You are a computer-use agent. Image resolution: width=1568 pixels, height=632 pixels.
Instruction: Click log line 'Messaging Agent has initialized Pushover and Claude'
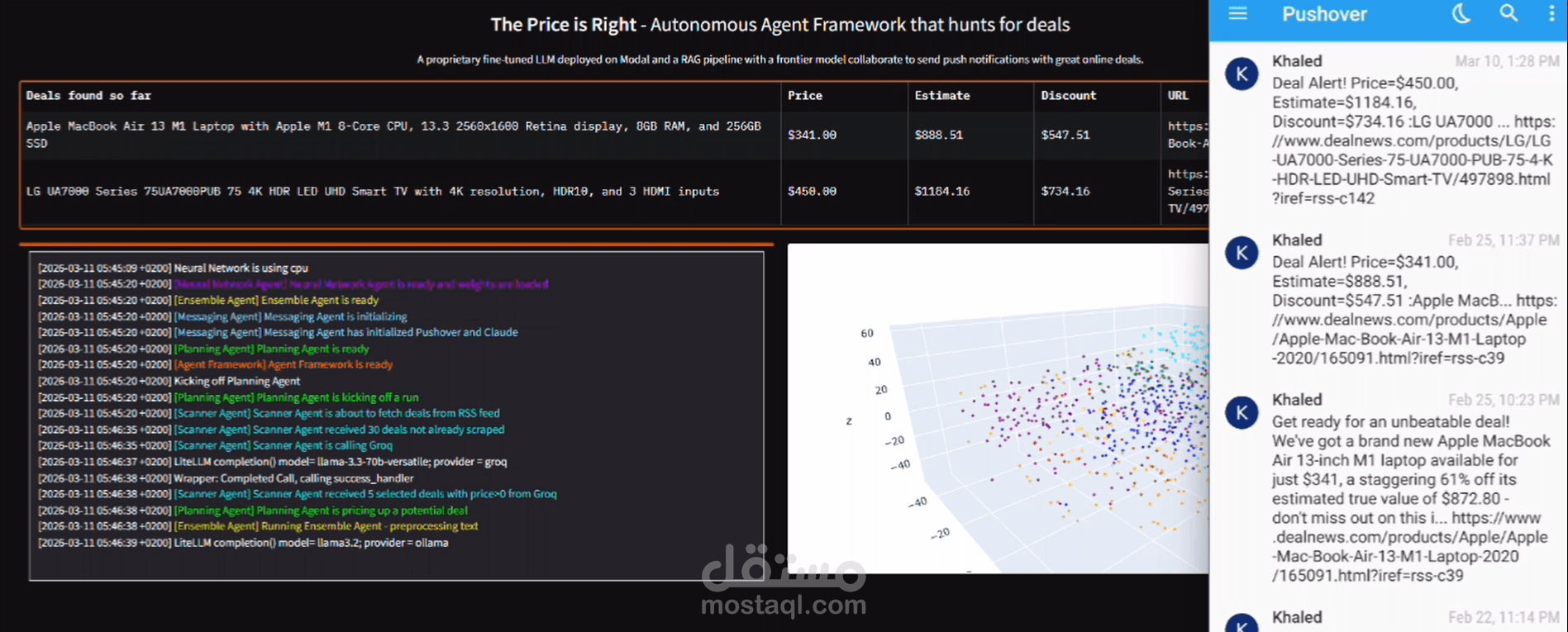coord(278,332)
